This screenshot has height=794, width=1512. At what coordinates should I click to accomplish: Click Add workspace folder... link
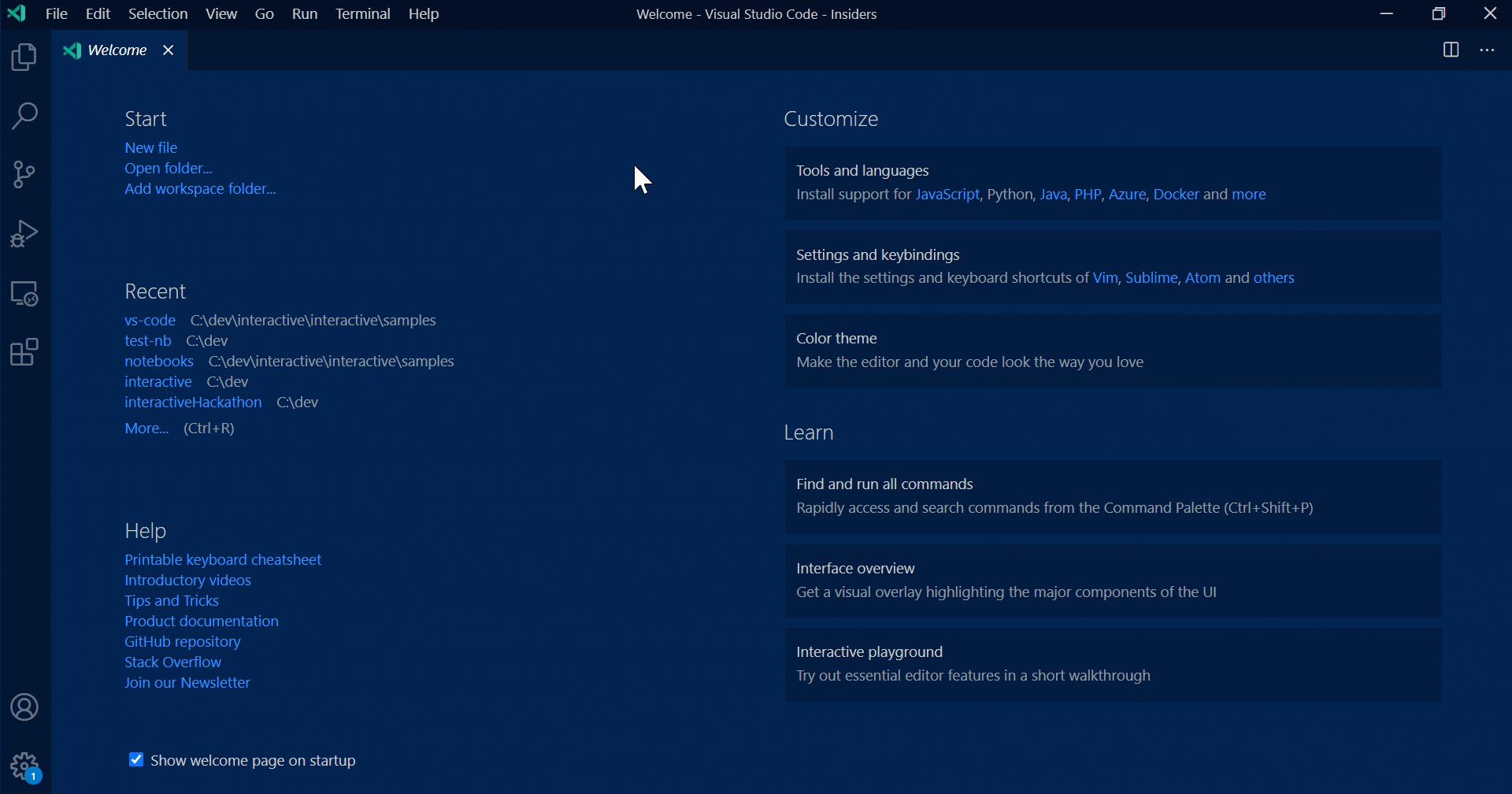(x=201, y=189)
